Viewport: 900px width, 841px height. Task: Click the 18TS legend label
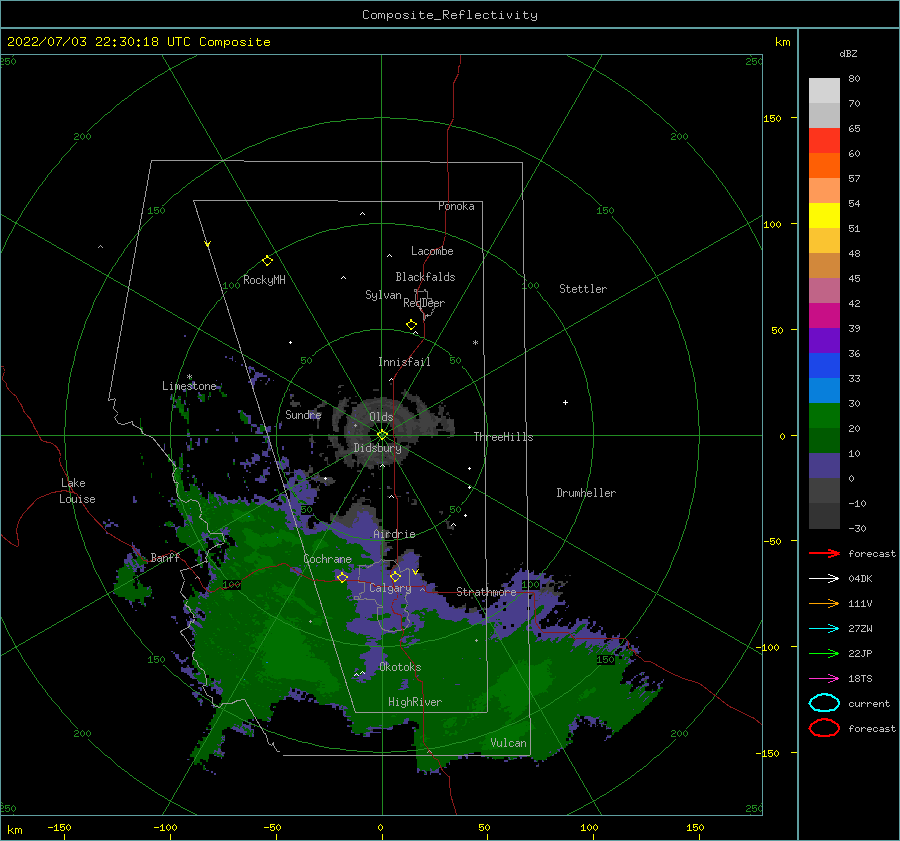click(860, 678)
